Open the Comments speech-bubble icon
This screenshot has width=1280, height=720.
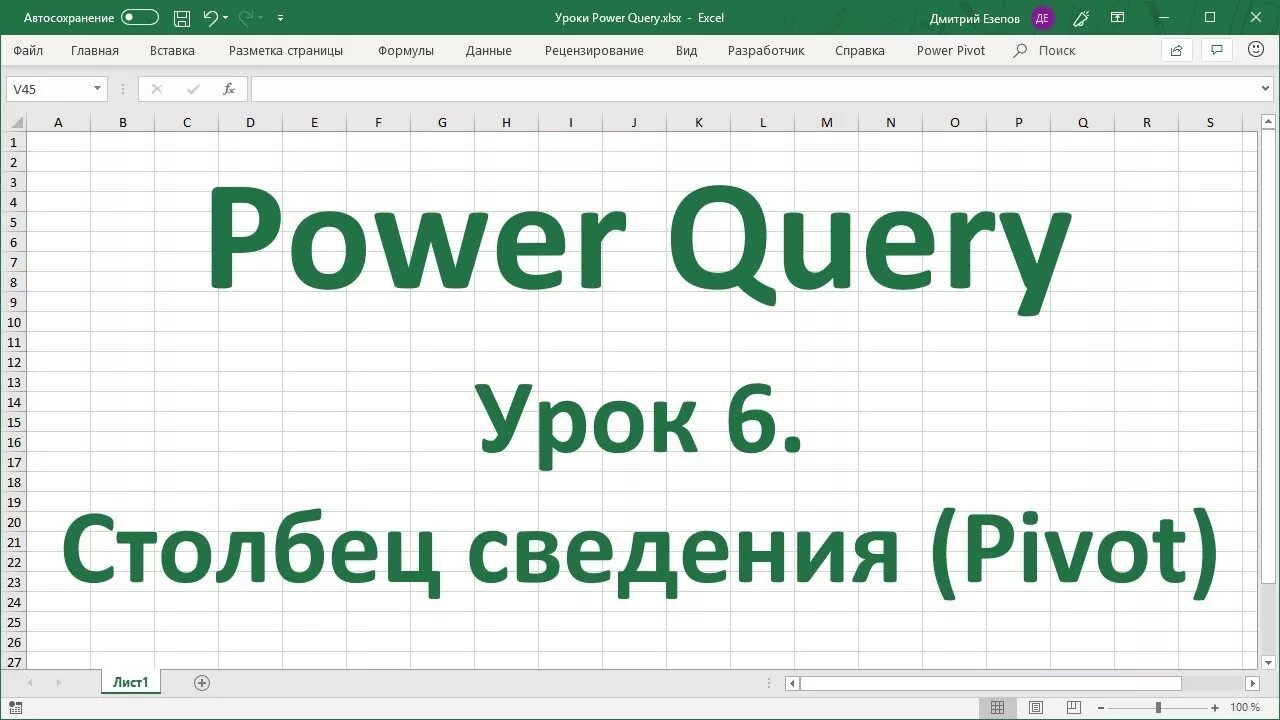point(1217,50)
